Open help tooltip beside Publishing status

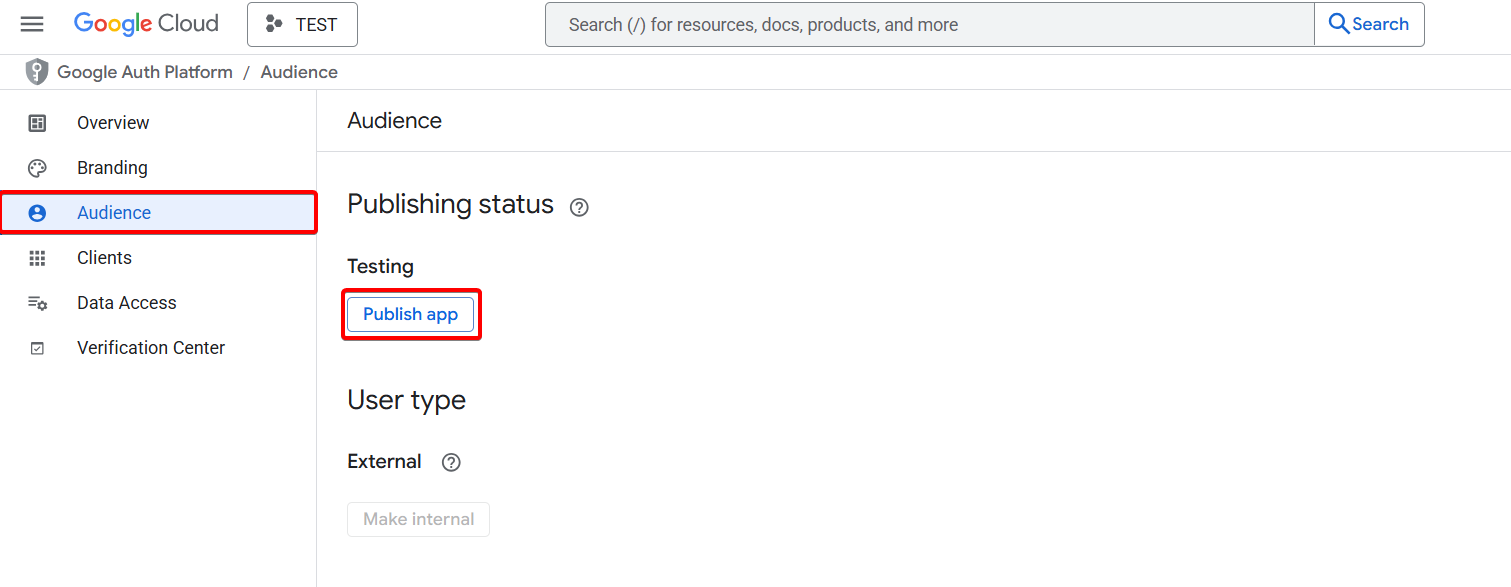point(579,207)
